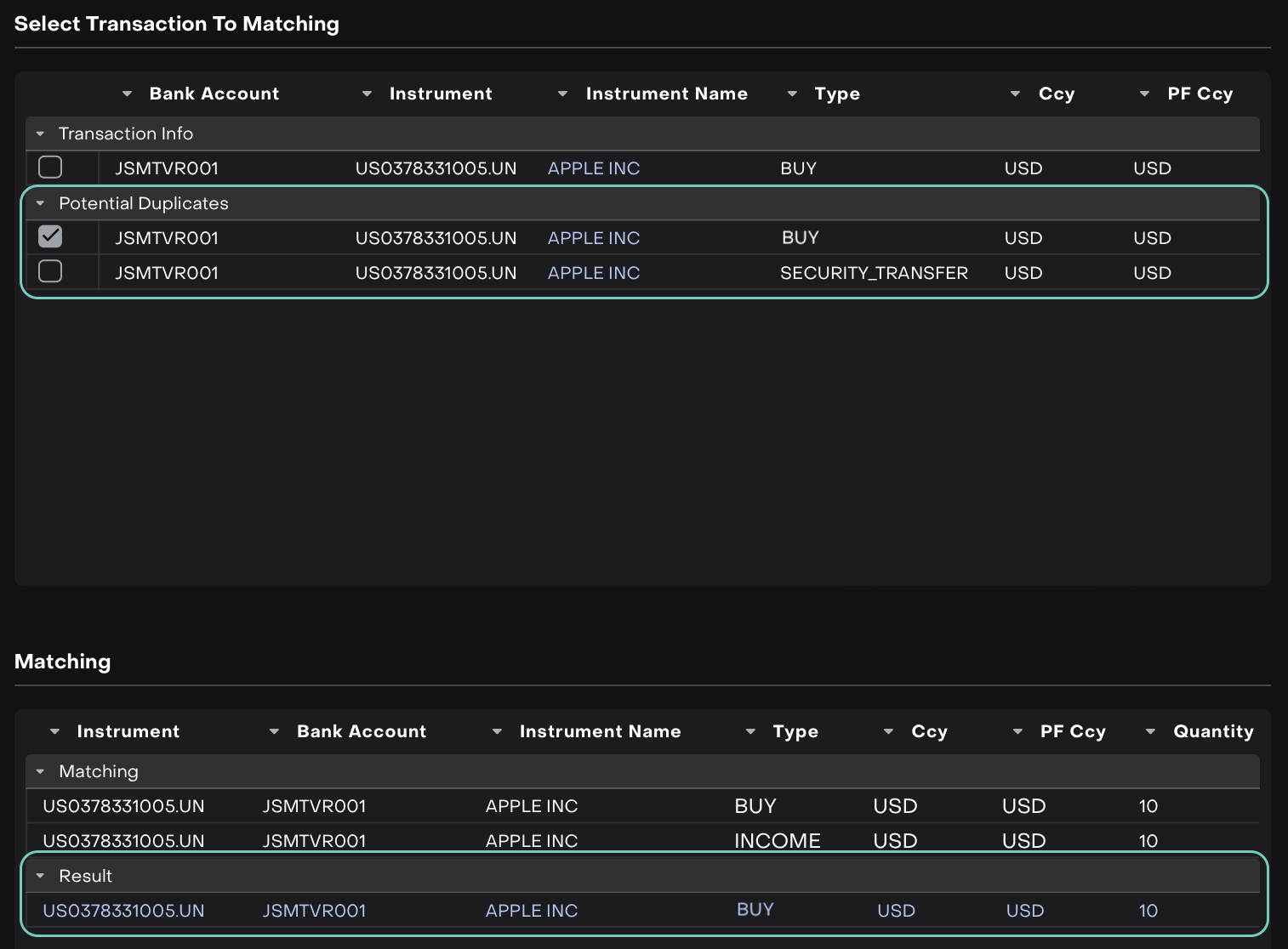Open the Ccy column arrow in top table
This screenshot has width=1288, height=949.
point(1015,94)
